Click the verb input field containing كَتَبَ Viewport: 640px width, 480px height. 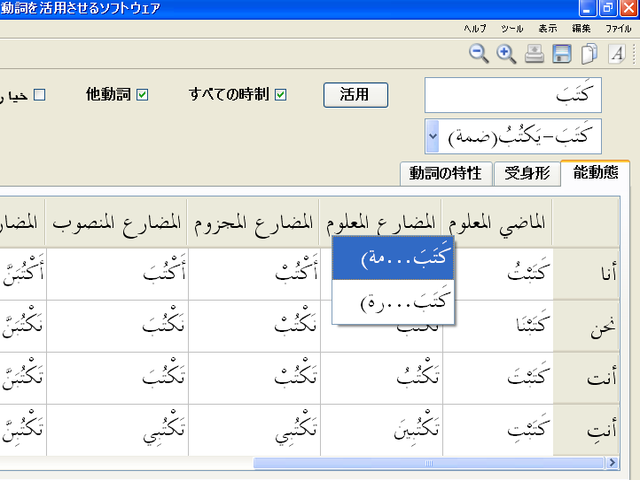tap(513, 95)
